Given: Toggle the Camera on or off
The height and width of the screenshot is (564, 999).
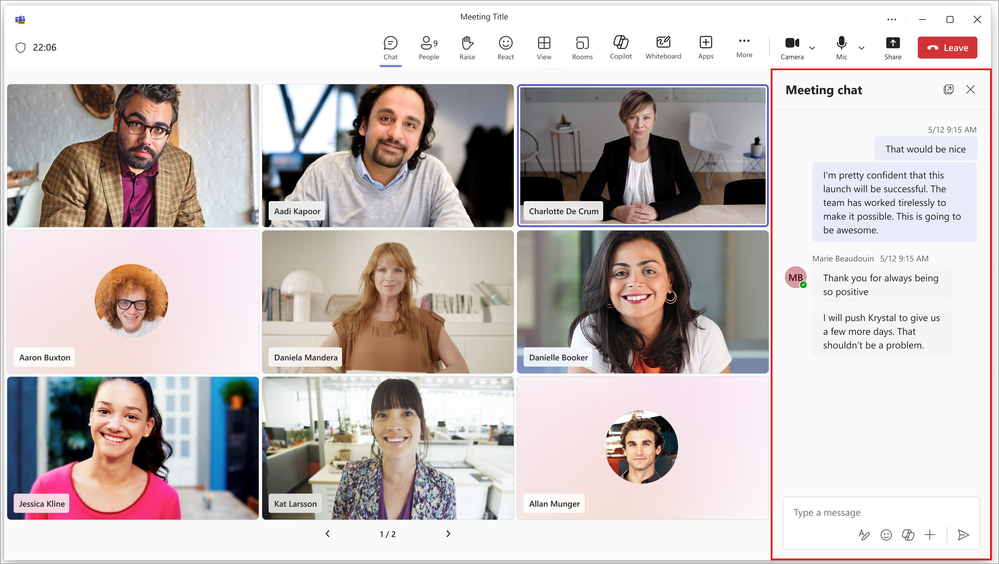Looking at the screenshot, I should (x=792, y=48).
